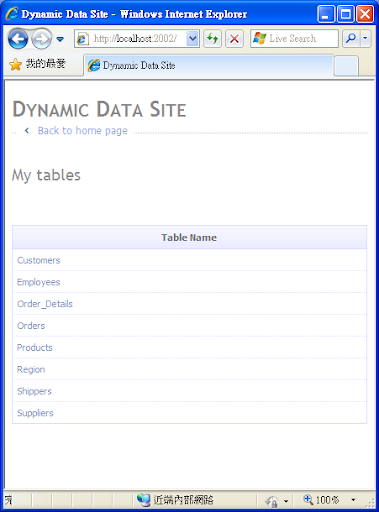Open the recent pages dropdown arrow
This screenshot has height=512, width=379.
point(60,39)
